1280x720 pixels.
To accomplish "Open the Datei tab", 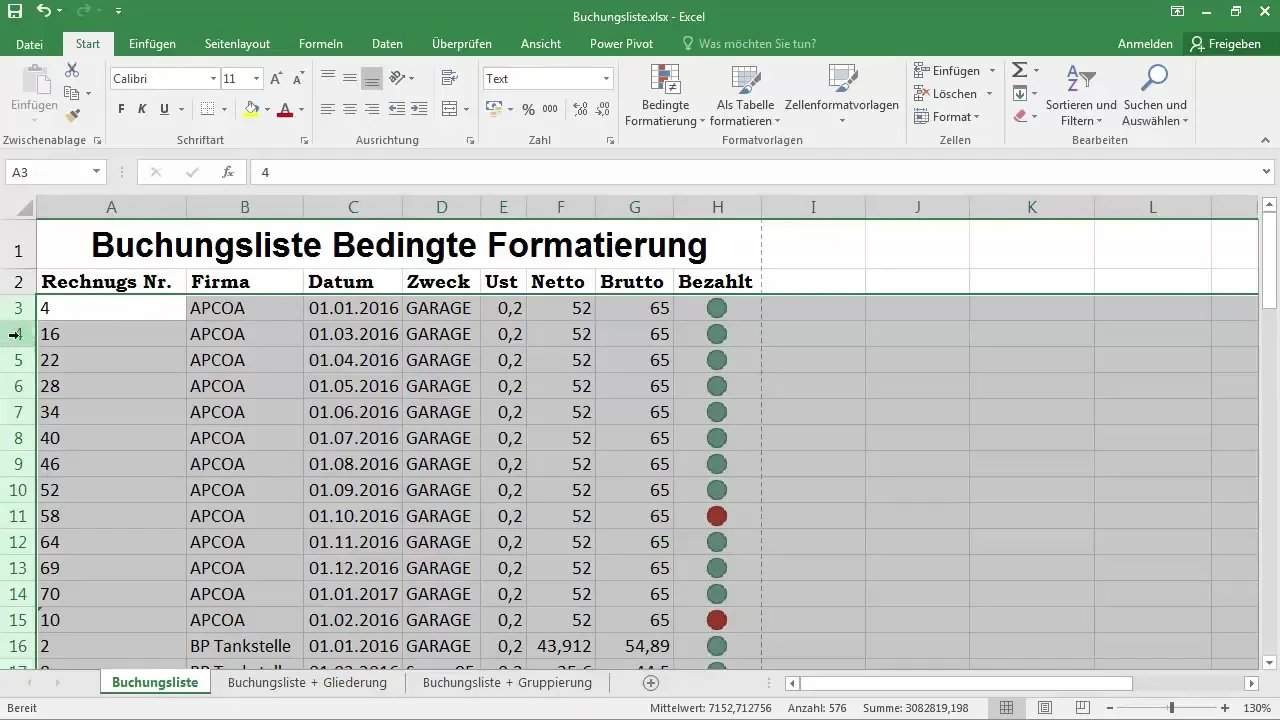I will pos(29,44).
